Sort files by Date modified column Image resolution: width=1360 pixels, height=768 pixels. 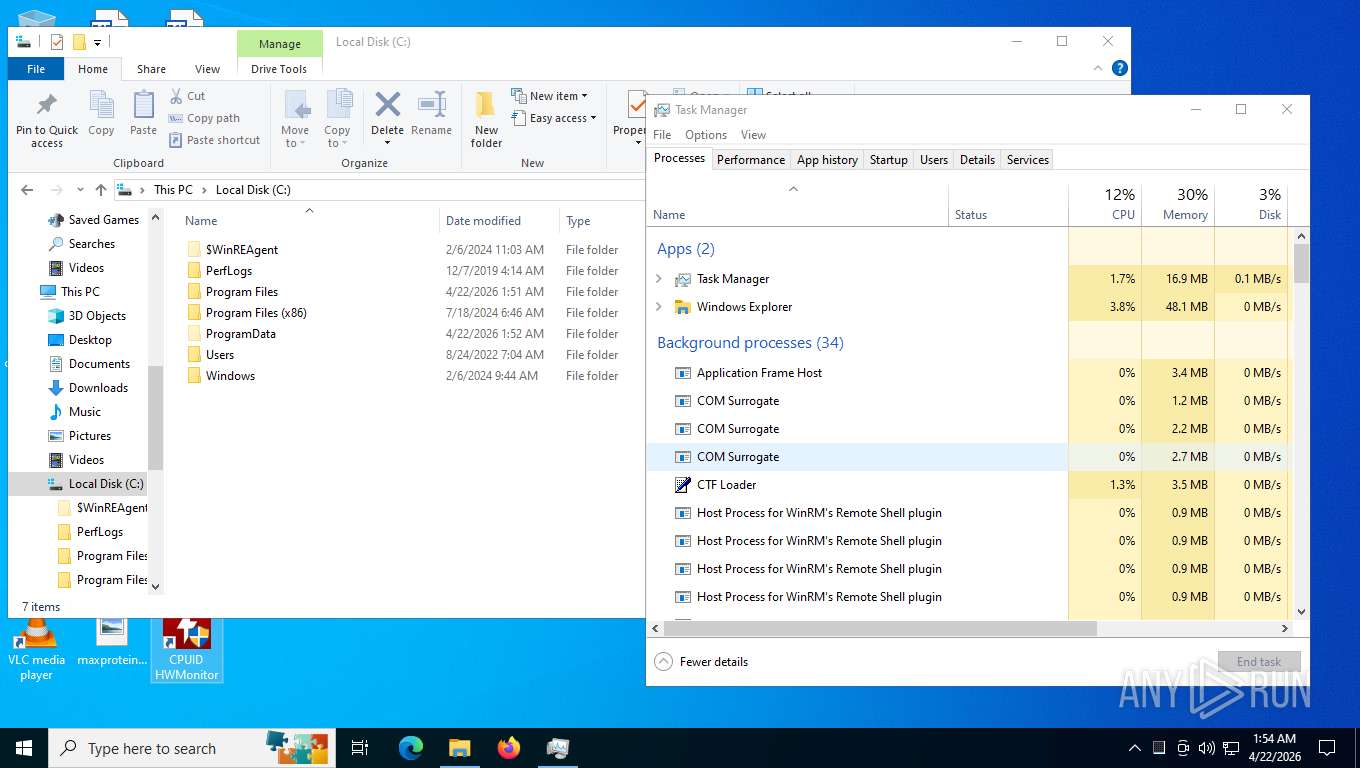coord(499,221)
